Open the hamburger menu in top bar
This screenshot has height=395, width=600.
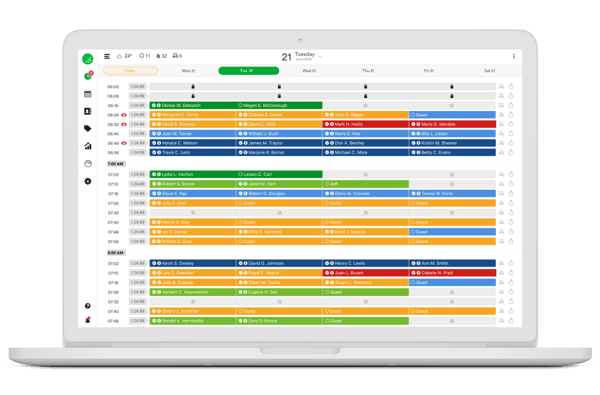point(107,56)
